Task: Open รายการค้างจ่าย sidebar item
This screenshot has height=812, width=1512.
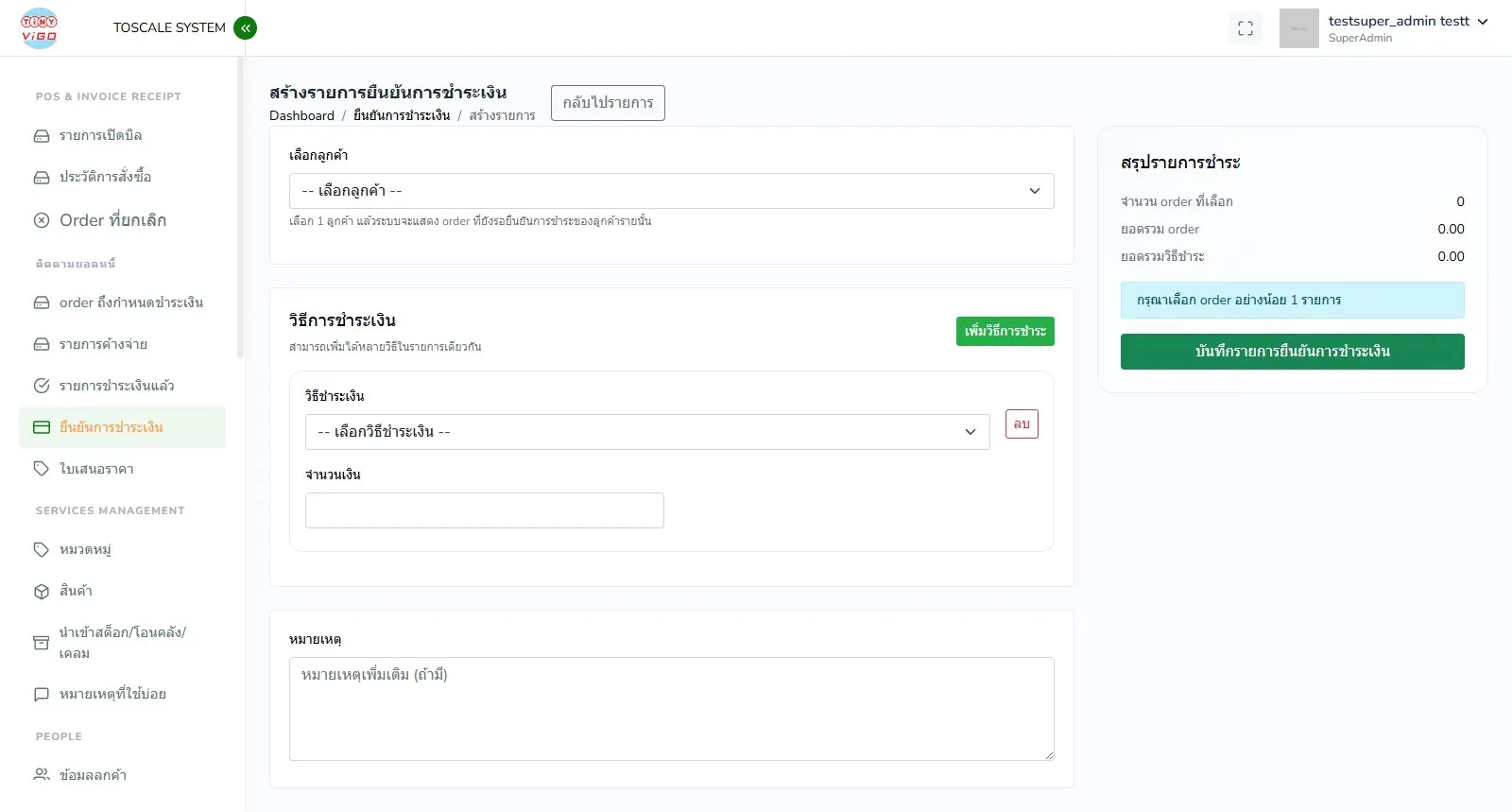Action: pyautogui.click(x=103, y=344)
